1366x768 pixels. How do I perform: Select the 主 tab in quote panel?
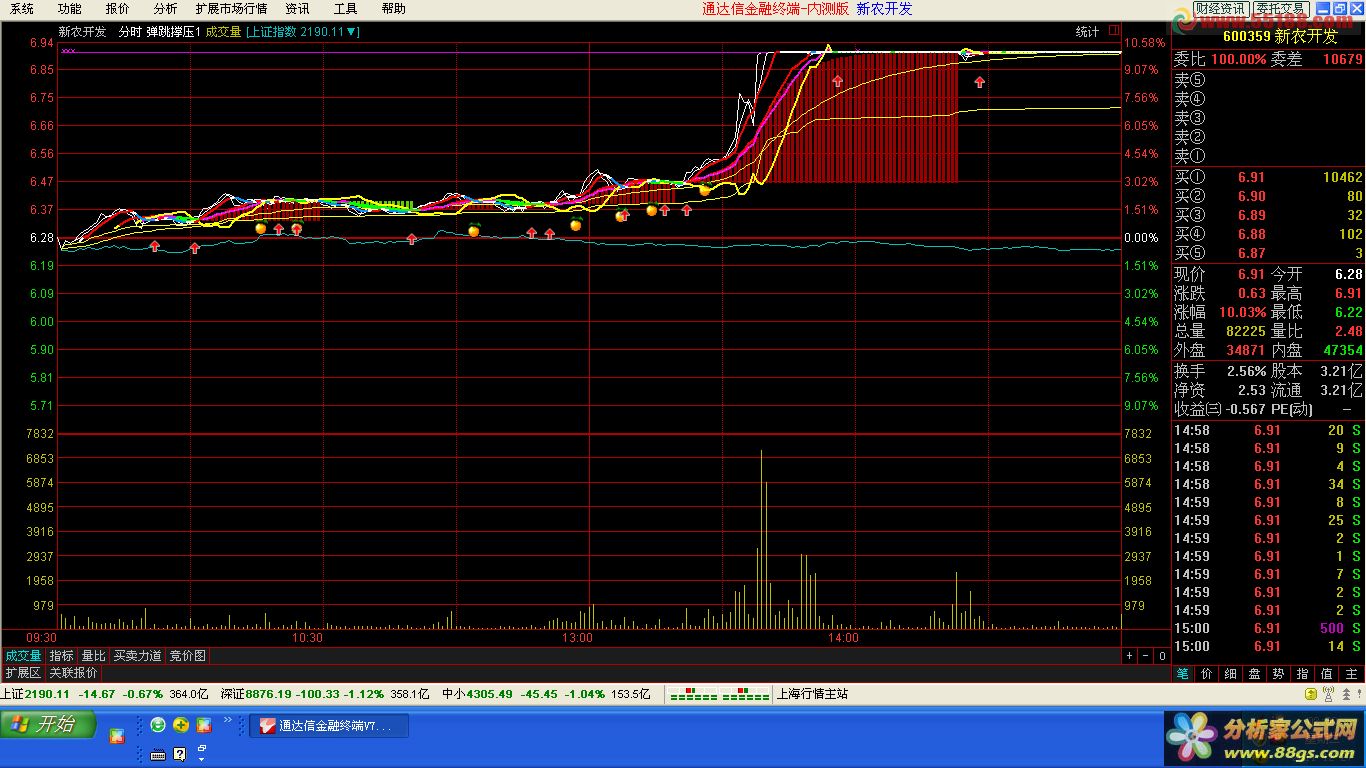click(x=1351, y=674)
